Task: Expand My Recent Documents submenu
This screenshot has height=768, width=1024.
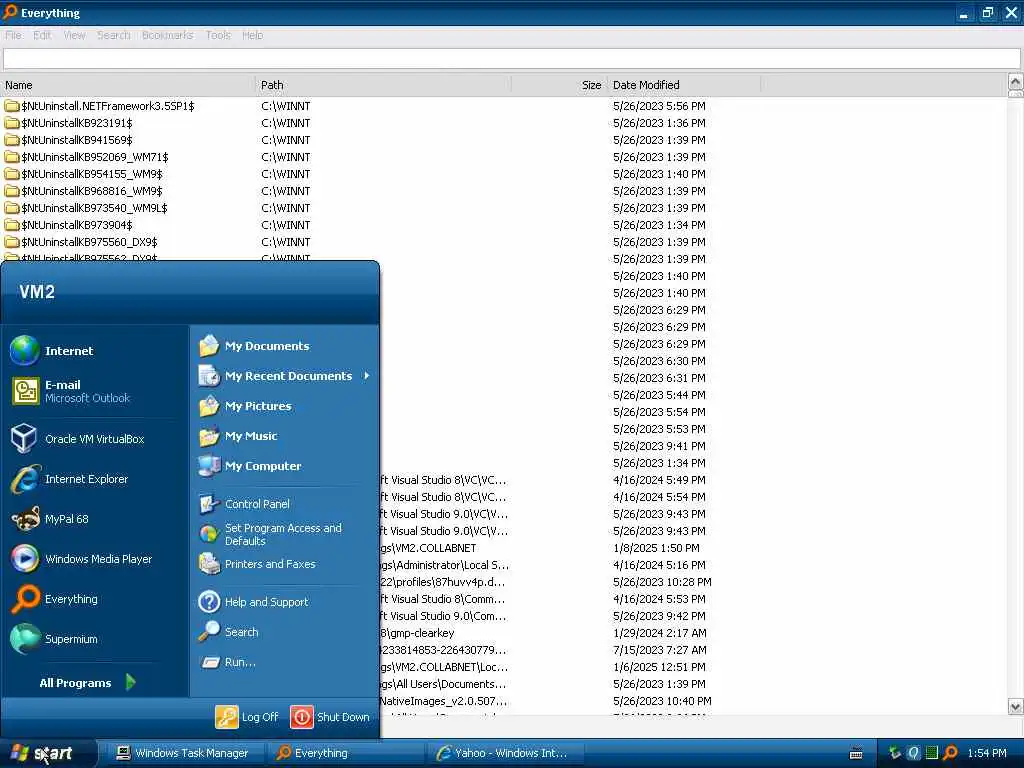Action: pos(284,376)
